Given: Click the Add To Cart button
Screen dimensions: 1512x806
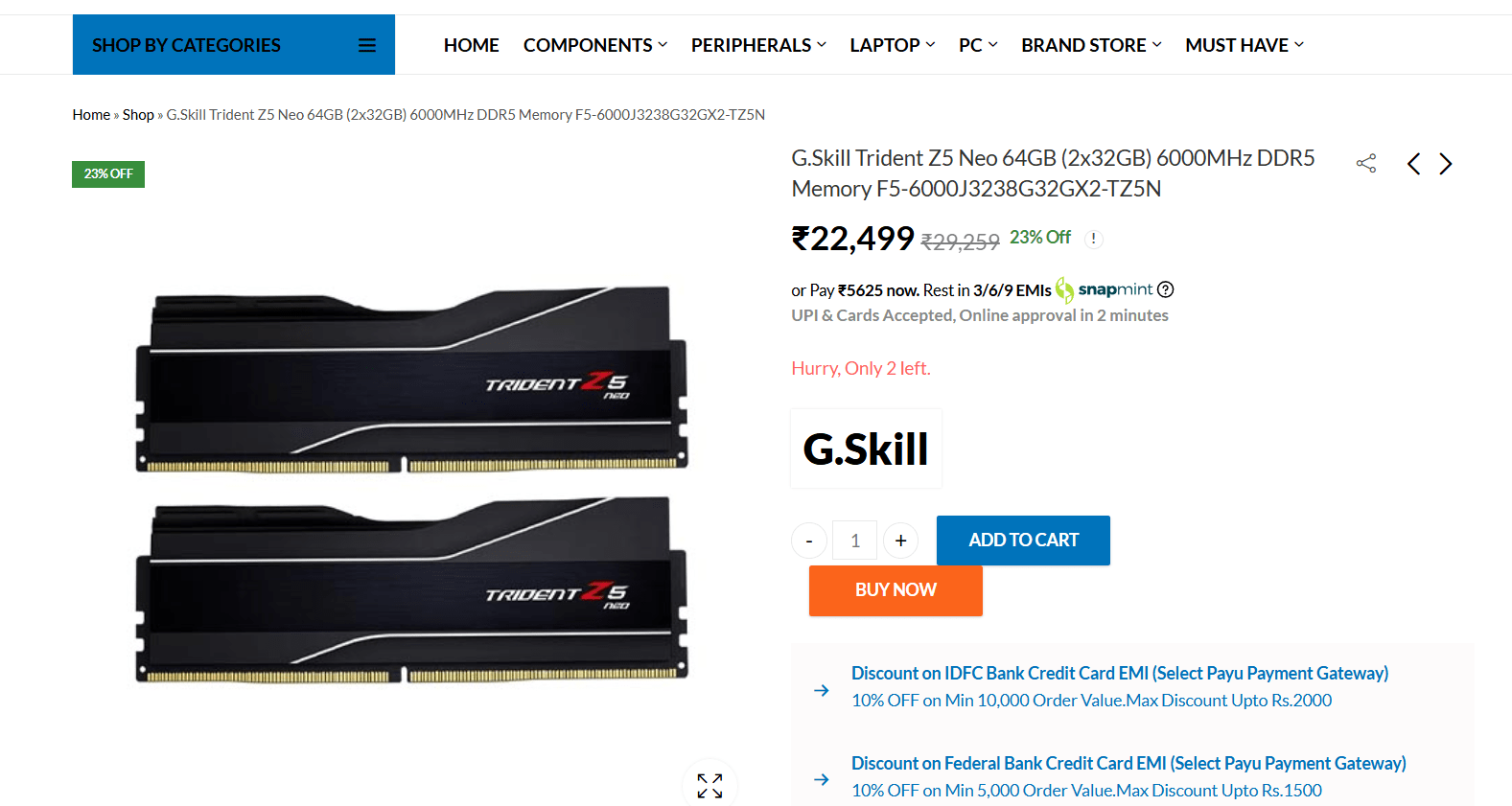Looking at the screenshot, I should click(1023, 541).
